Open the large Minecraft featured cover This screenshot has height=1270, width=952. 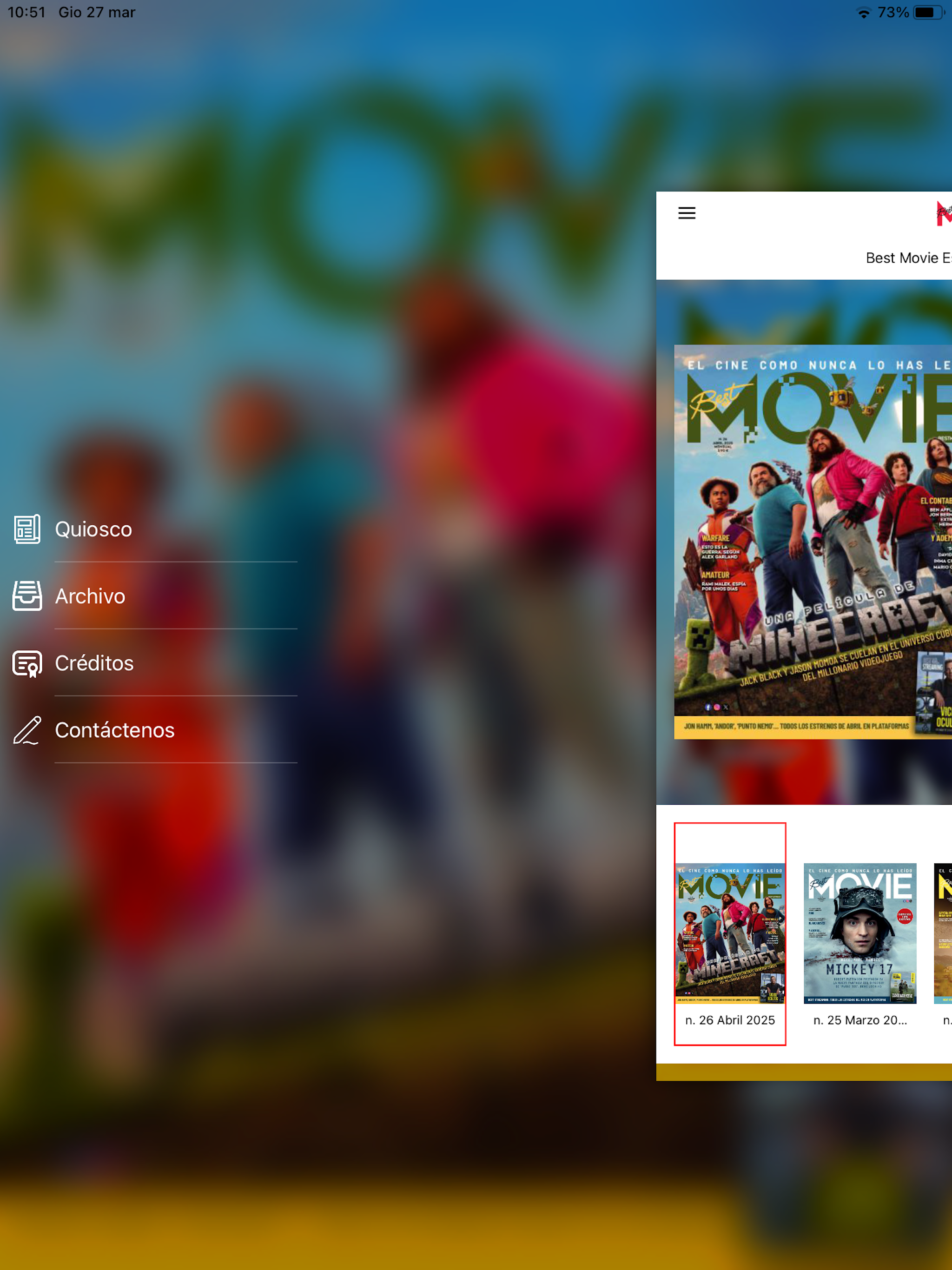[813, 542]
